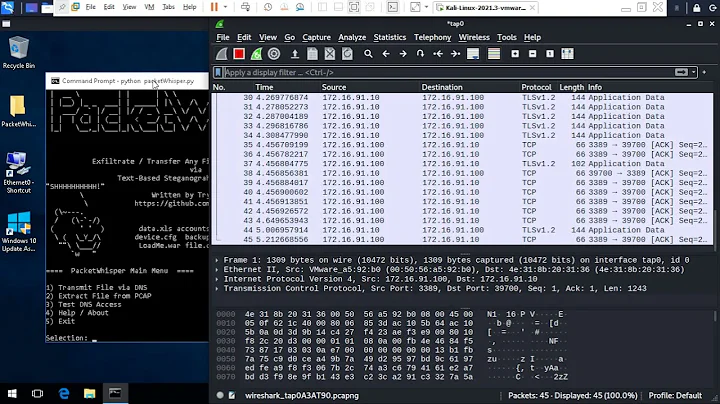
Task: Sort packets by the Destination column header
Action: point(442,87)
